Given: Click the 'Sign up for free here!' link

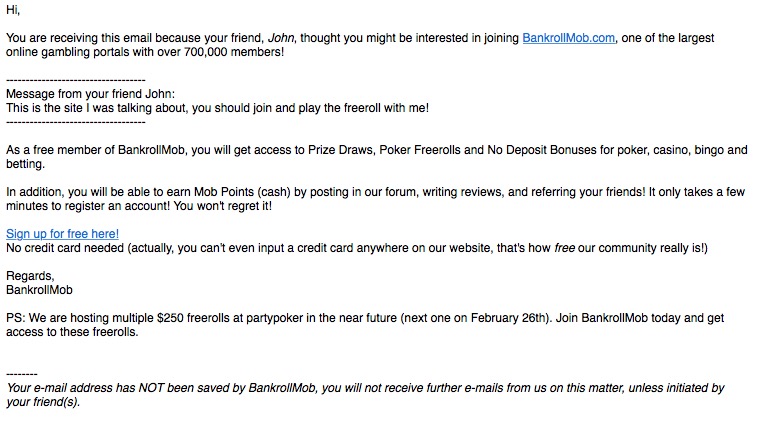Looking at the screenshot, I should coord(63,234).
